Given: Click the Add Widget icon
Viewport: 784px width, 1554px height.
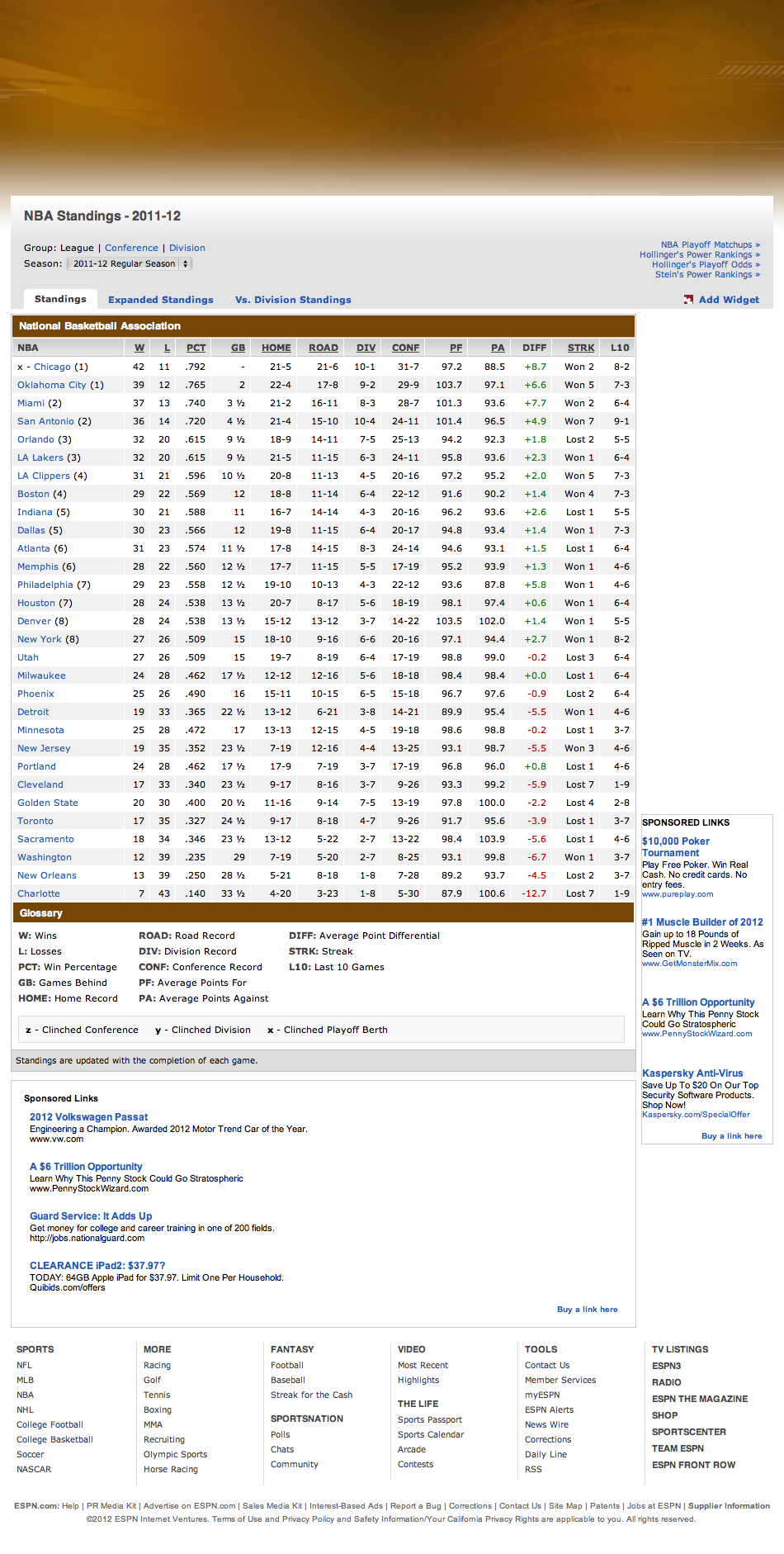Looking at the screenshot, I should point(688,300).
